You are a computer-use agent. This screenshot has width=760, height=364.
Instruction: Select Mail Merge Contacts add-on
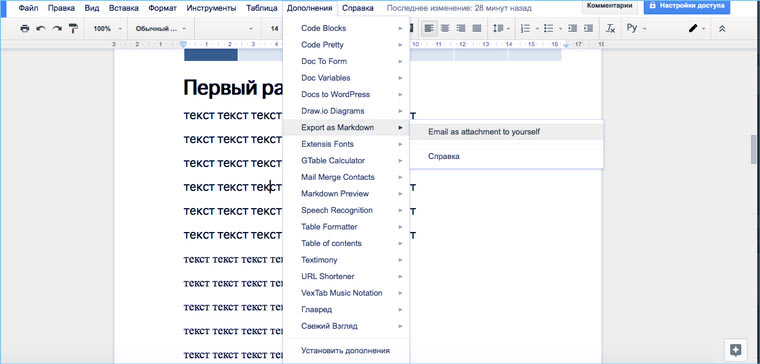(x=346, y=177)
